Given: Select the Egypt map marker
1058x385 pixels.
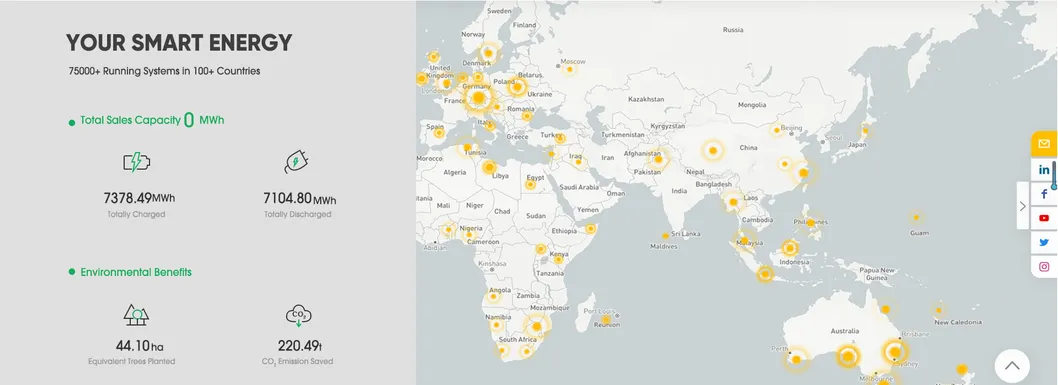Looking at the screenshot, I should 531,185.
